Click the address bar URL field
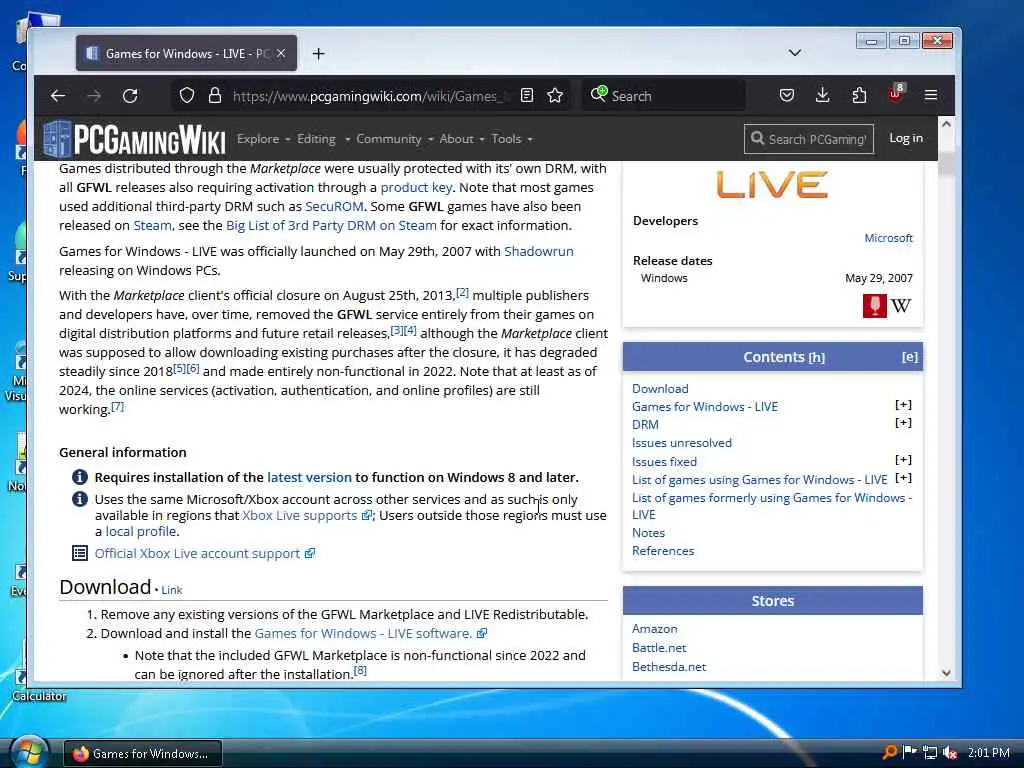This screenshot has width=1024, height=768. (x=369, y=96)
